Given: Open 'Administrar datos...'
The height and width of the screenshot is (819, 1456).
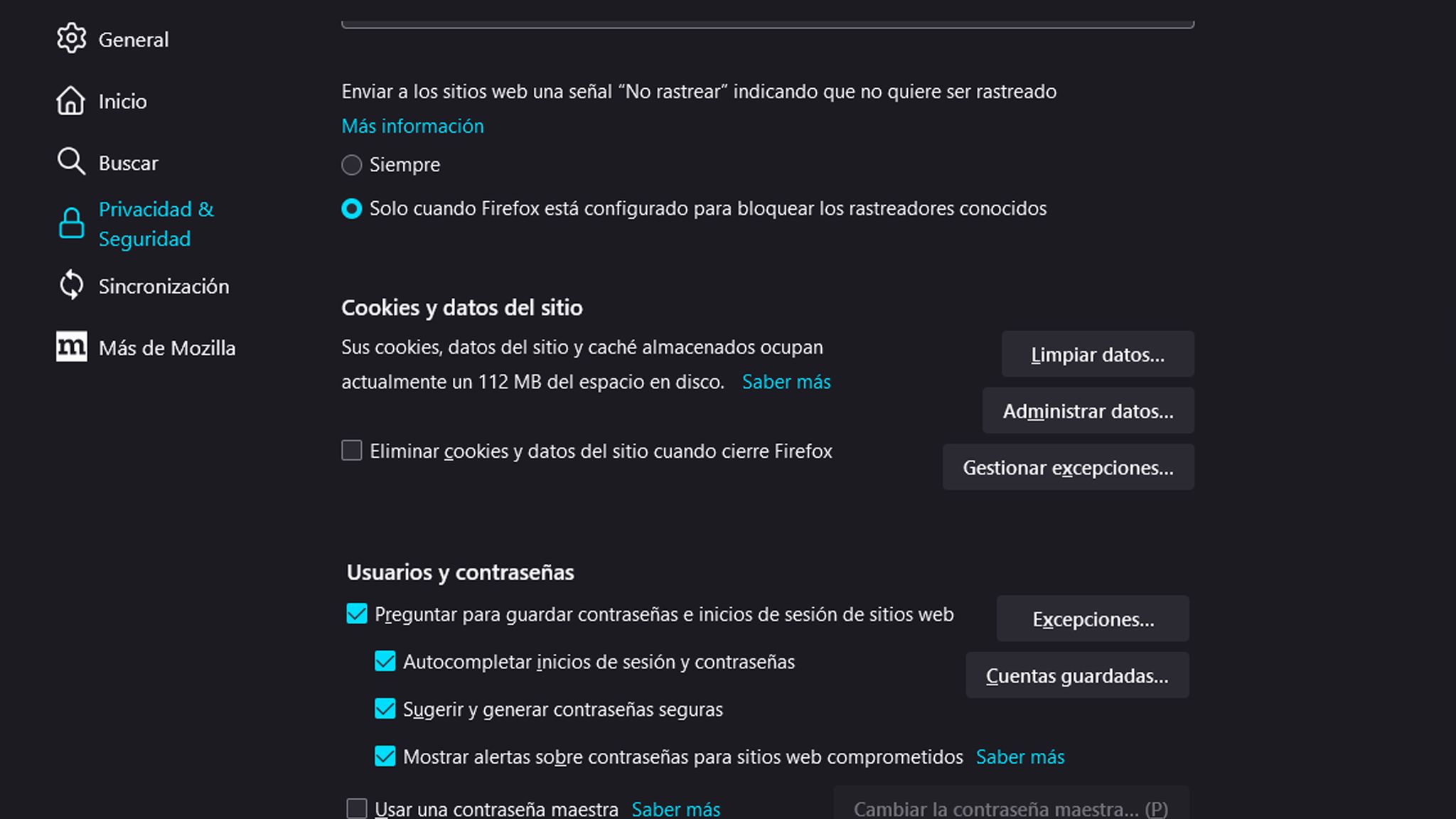Looking at the screenshot, I should point(1088,410).
